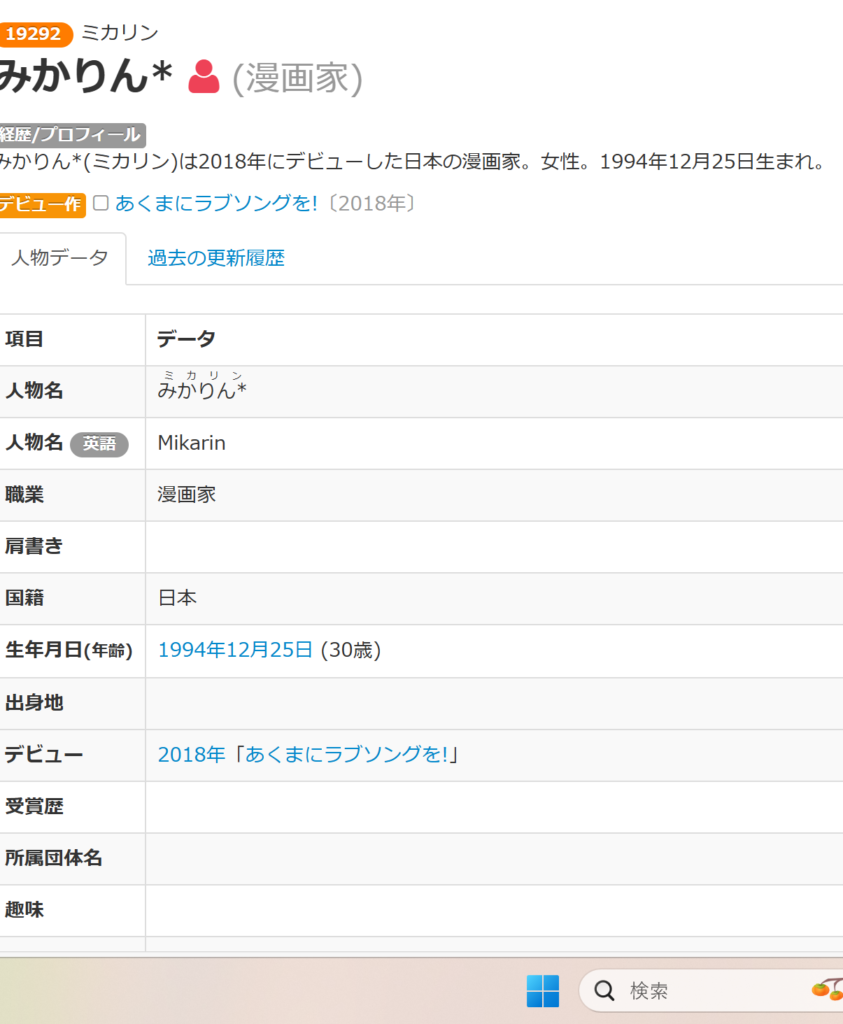Open the Windows Start menu

[542, 991]
